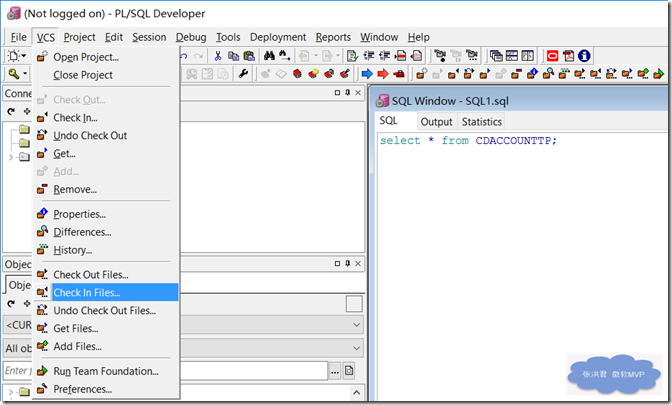Viewport: 672px width, 405px height.
Task: Tile windows horizontally using toolbar icon
Action: pyautogui.click(x=512, y=56)
